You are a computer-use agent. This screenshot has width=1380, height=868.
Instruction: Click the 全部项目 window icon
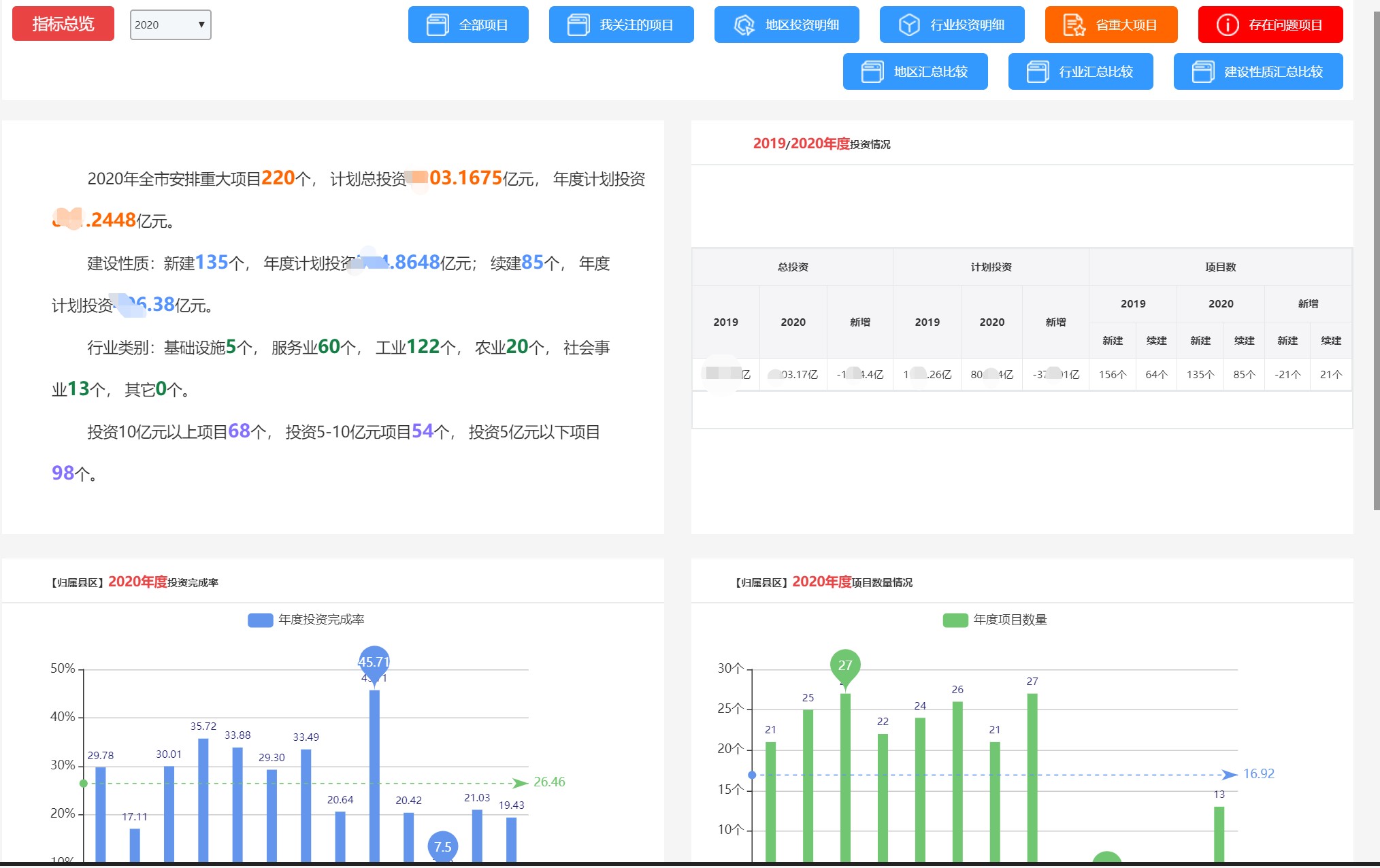[x=438, y=25]
